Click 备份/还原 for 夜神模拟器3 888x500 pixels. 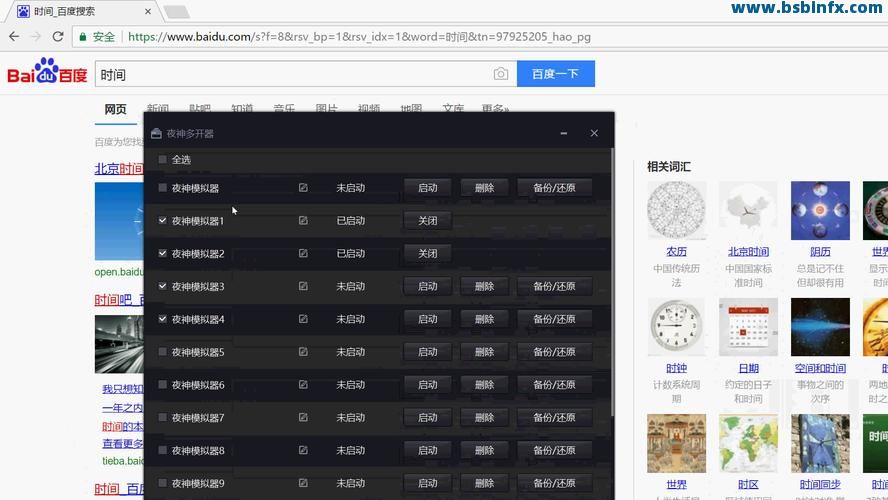click(x=554, y=286)
